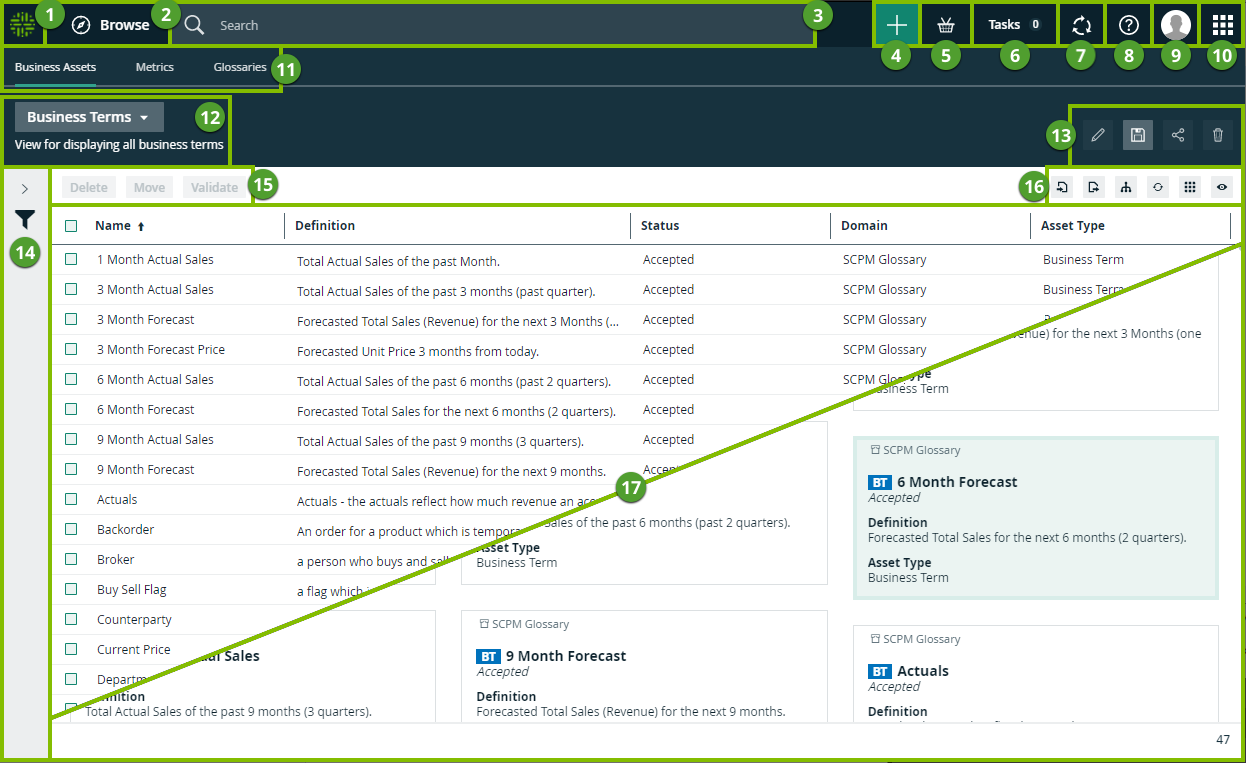Open the Browse menu in top bar

pos(111,25)
